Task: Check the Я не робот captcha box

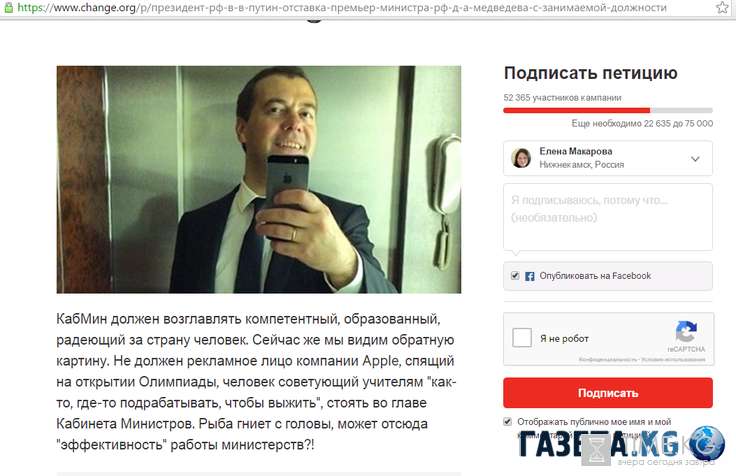Action: [521, 338]
